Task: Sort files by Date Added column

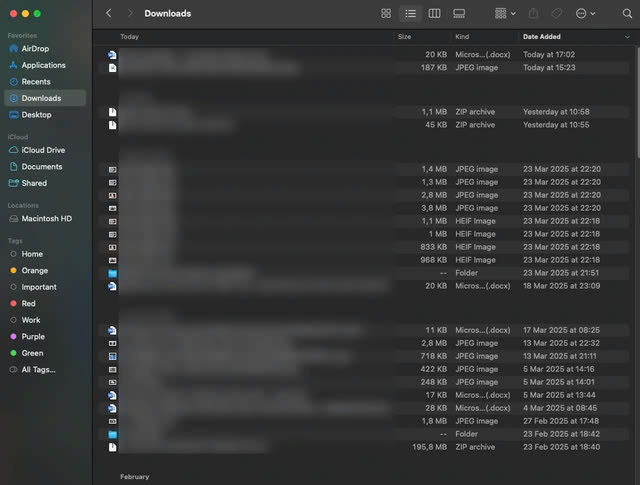Action: point(541,37)
